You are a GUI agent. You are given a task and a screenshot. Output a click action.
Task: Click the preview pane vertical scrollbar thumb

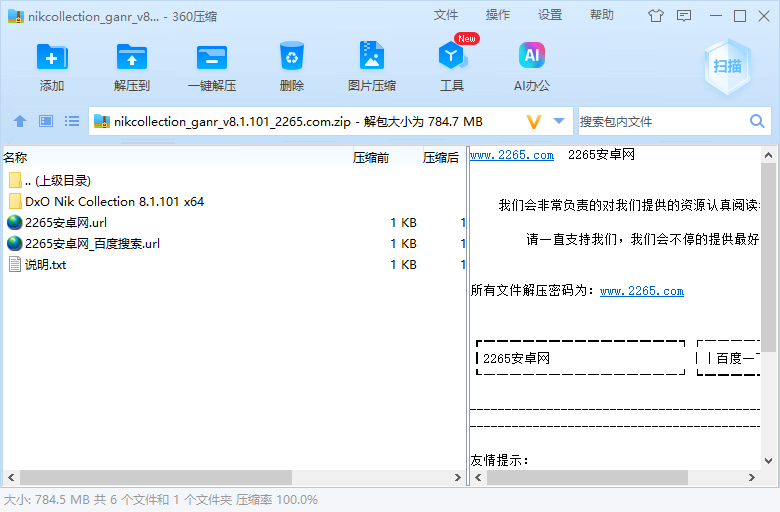(769, 256)
